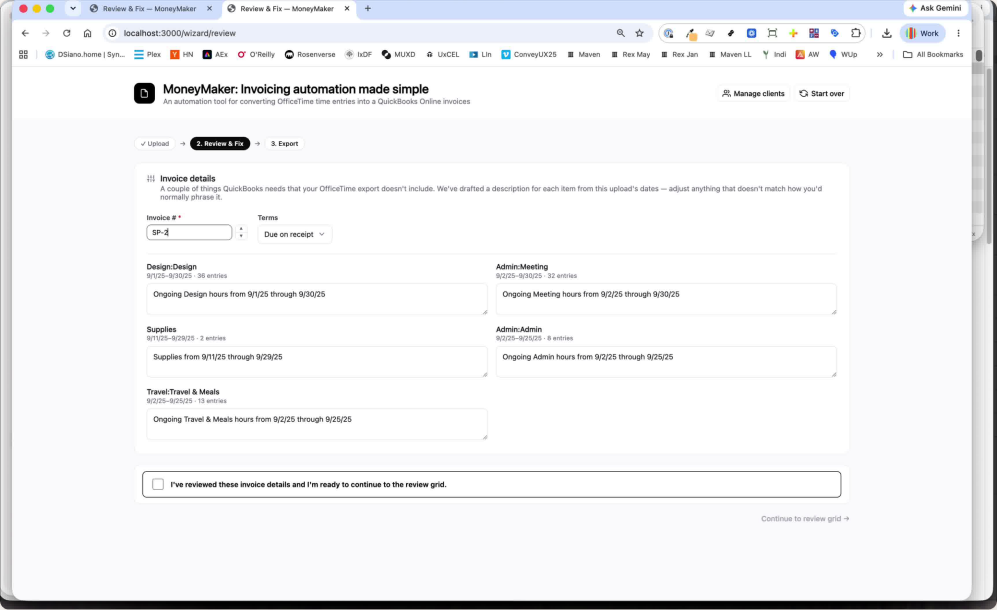Click the Ask Gemini button

click(935, 8)
